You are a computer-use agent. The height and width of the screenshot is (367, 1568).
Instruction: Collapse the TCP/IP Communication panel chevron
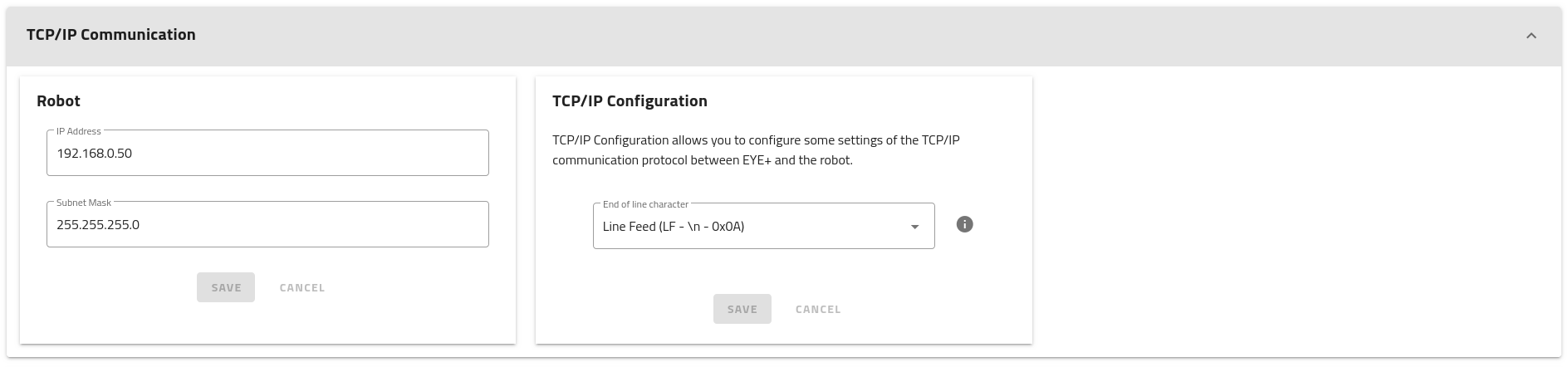click(1531, 36)
